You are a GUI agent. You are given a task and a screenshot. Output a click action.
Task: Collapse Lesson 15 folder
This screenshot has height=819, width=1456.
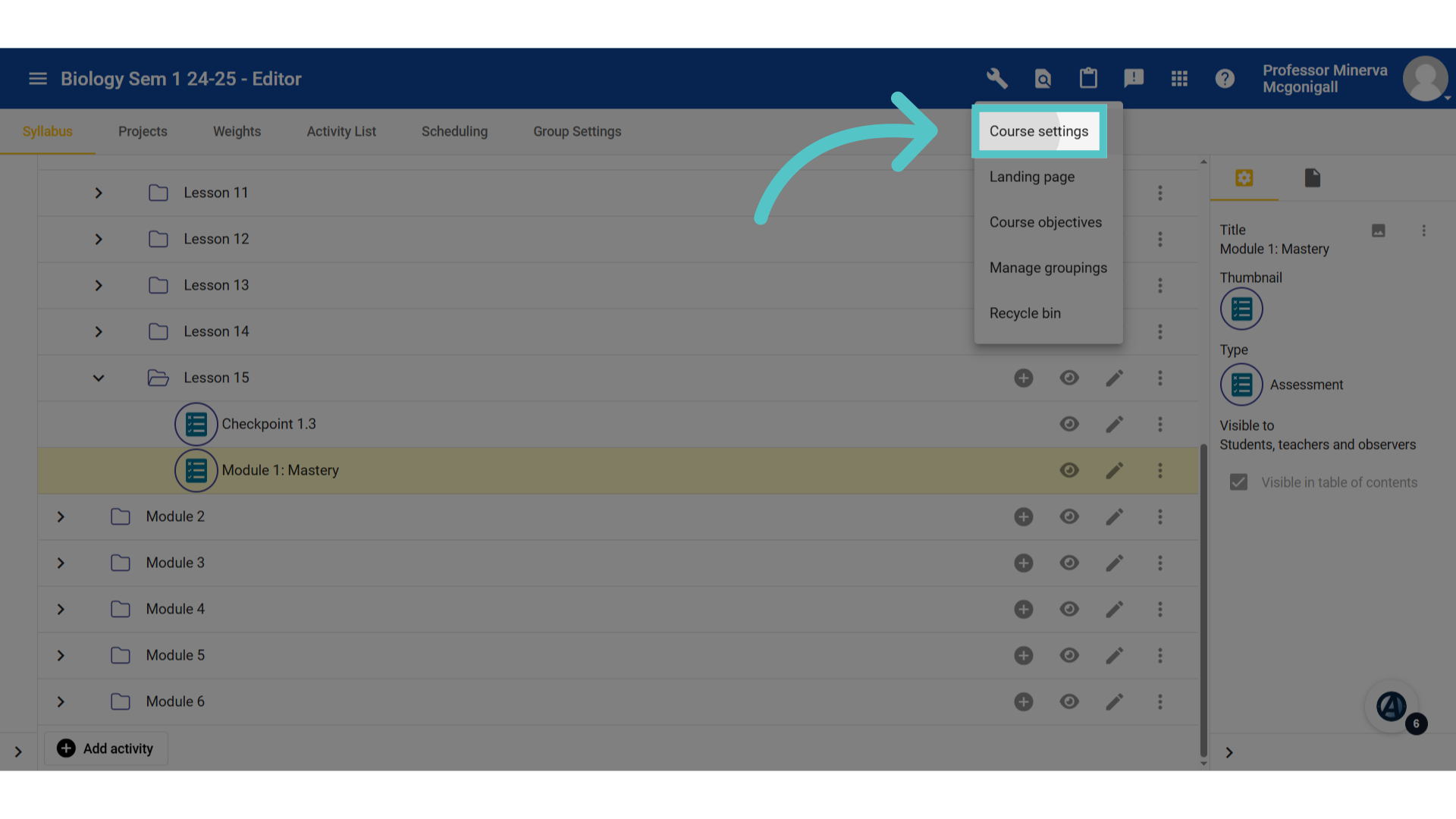coord(99,378)
